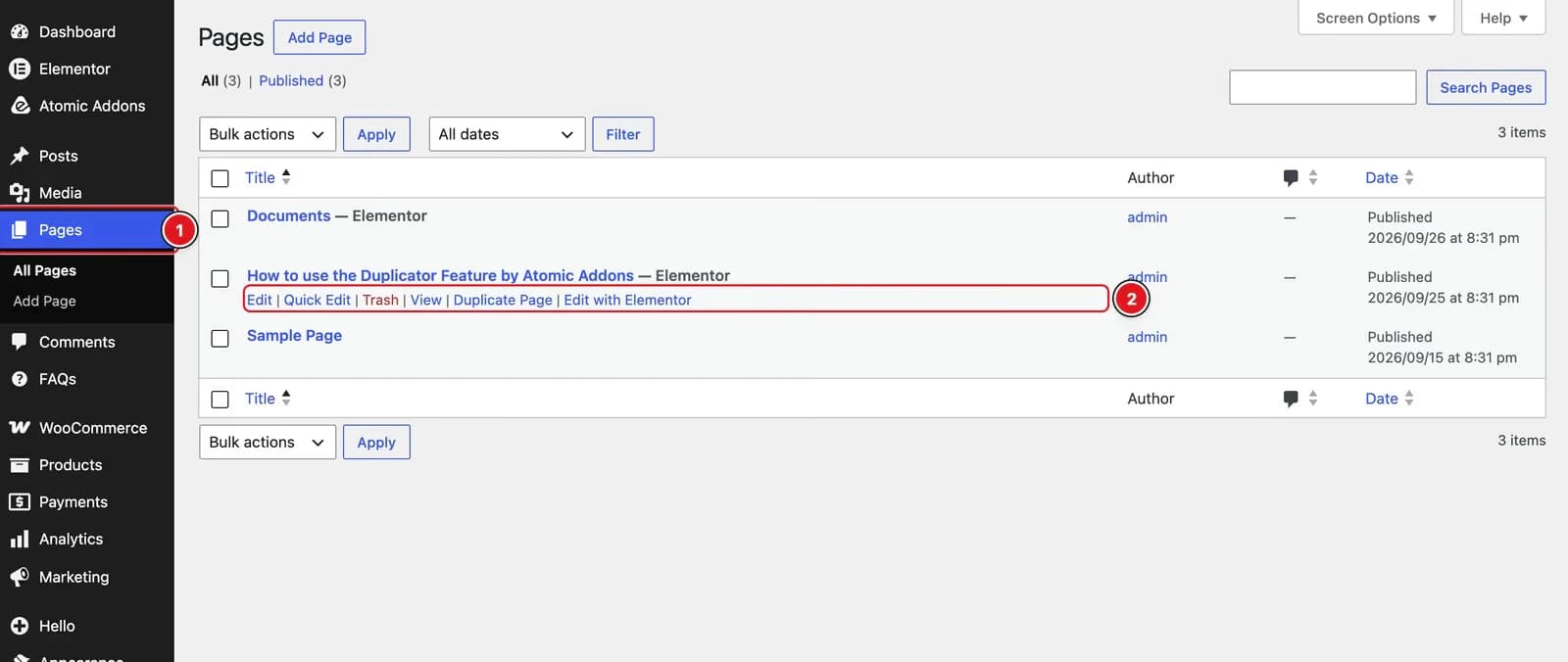Sort by comments icon in table footer
This screenshot has width=1568, height=662.
pos(1291,399)
